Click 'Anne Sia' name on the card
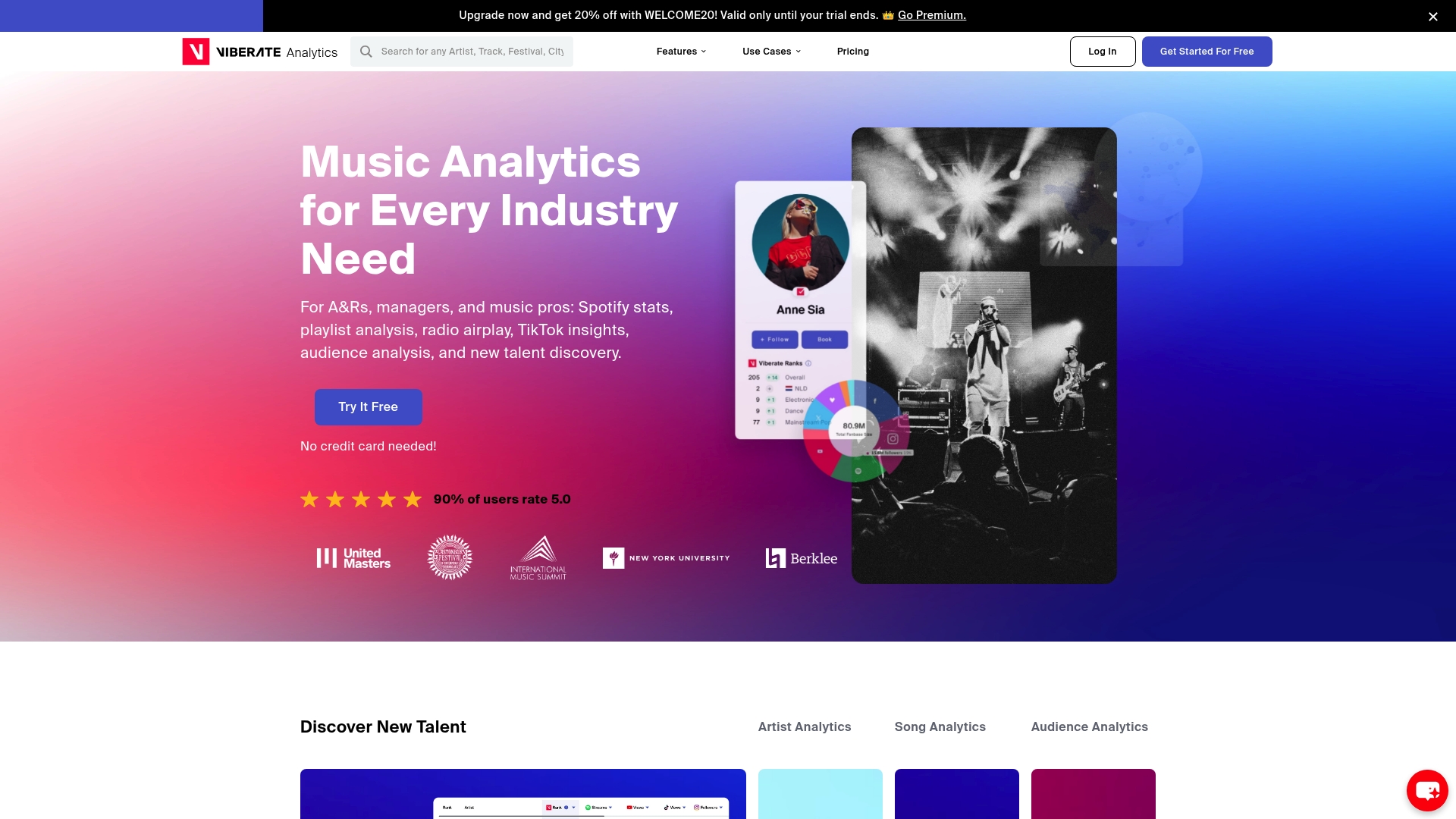This screenshot has height=819, width=1456. 800,309
